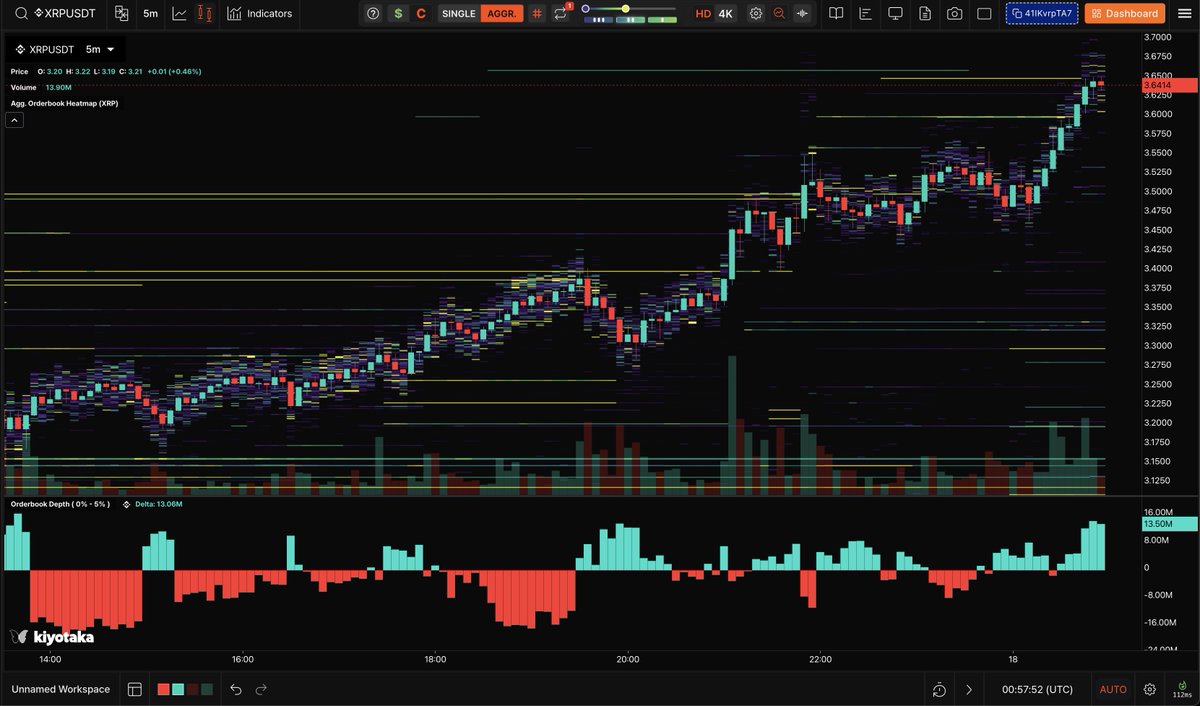
Task: Open the layout panel icon in bottom bar
Action: point(135,689)
